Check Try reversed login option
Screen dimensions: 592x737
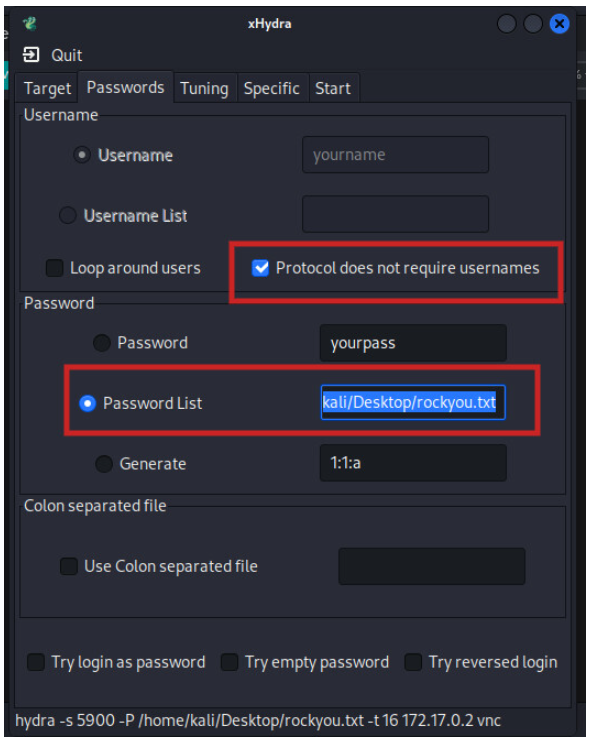(x=413, y=662)
